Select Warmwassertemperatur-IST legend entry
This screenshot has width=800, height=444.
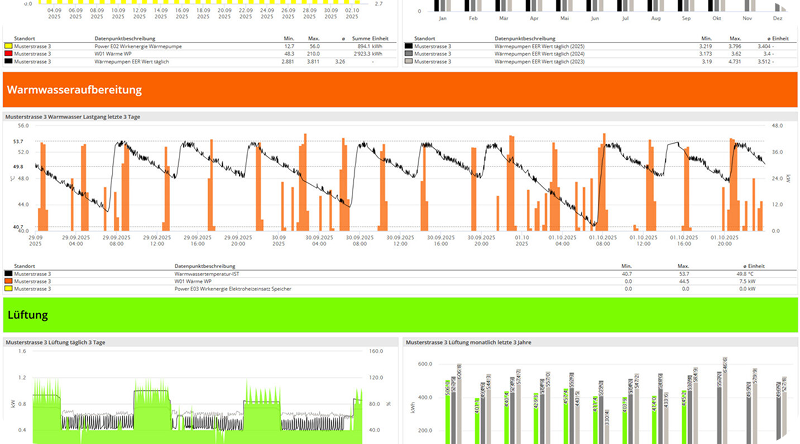tap(210, 273)
